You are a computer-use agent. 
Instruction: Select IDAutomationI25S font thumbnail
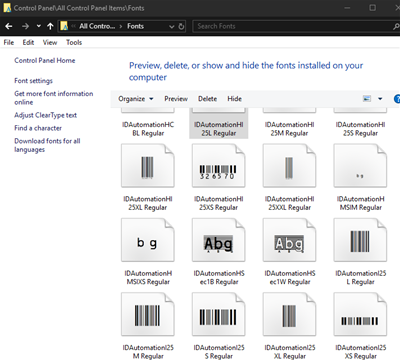pos(219,314)
